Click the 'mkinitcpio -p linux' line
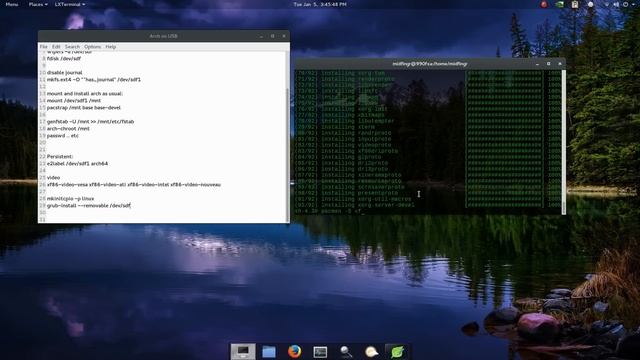The image size is (640, 360). [70, 199]
